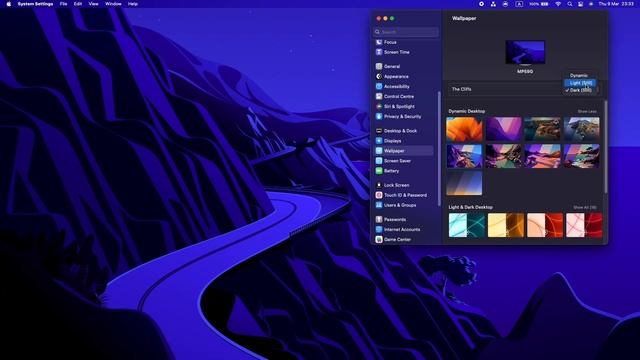
Task: Click the Wi-Fi status icon
Action: tap(558, 4)
